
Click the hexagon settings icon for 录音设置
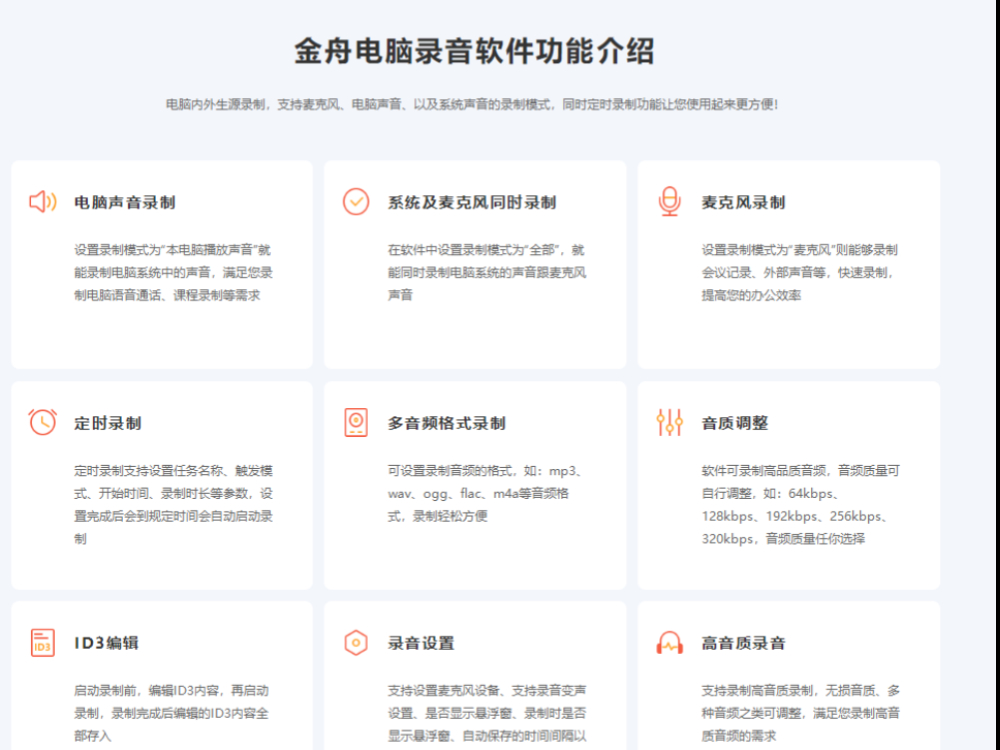coord(356,642)
